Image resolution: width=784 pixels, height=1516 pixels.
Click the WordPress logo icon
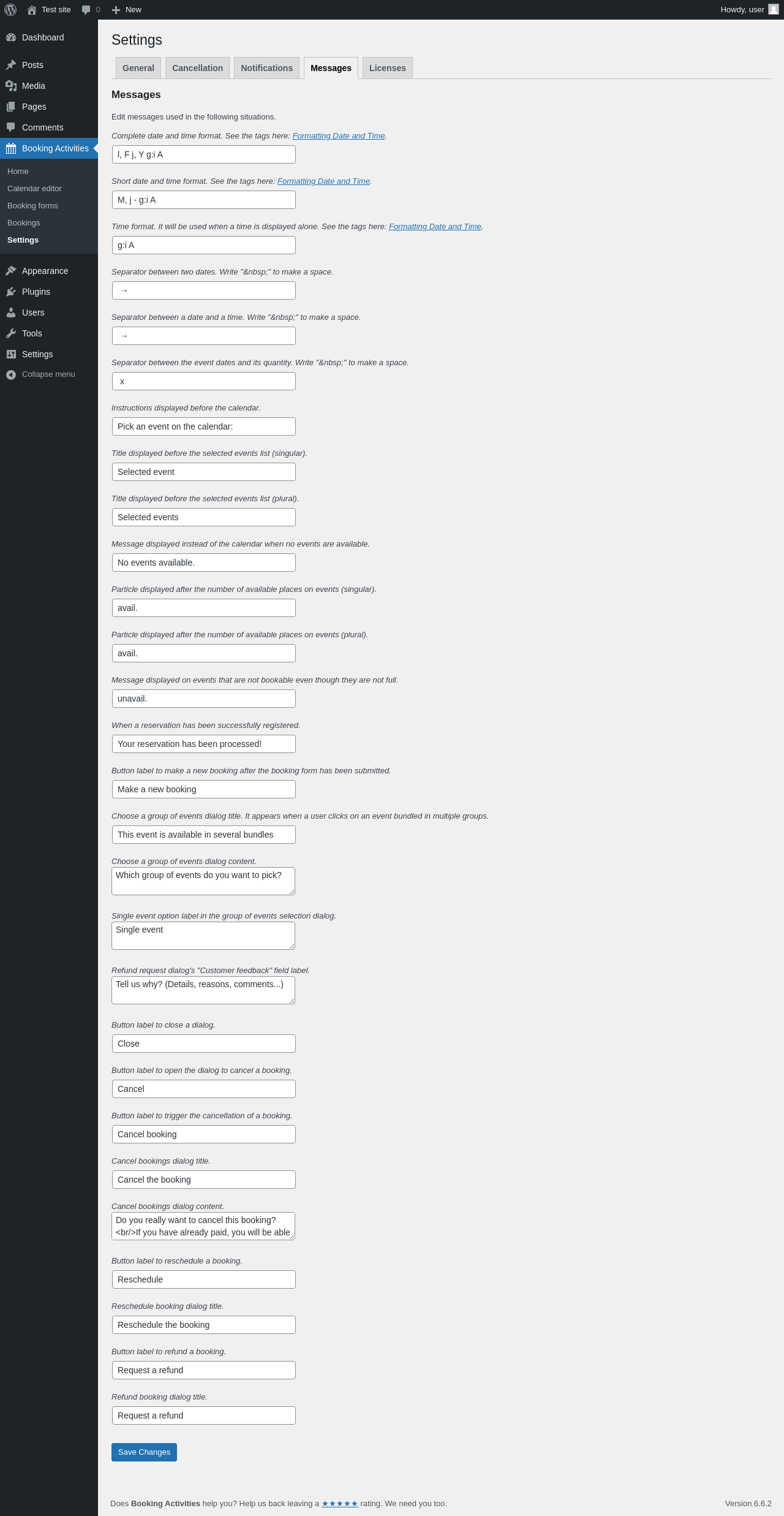coord(10,10)
